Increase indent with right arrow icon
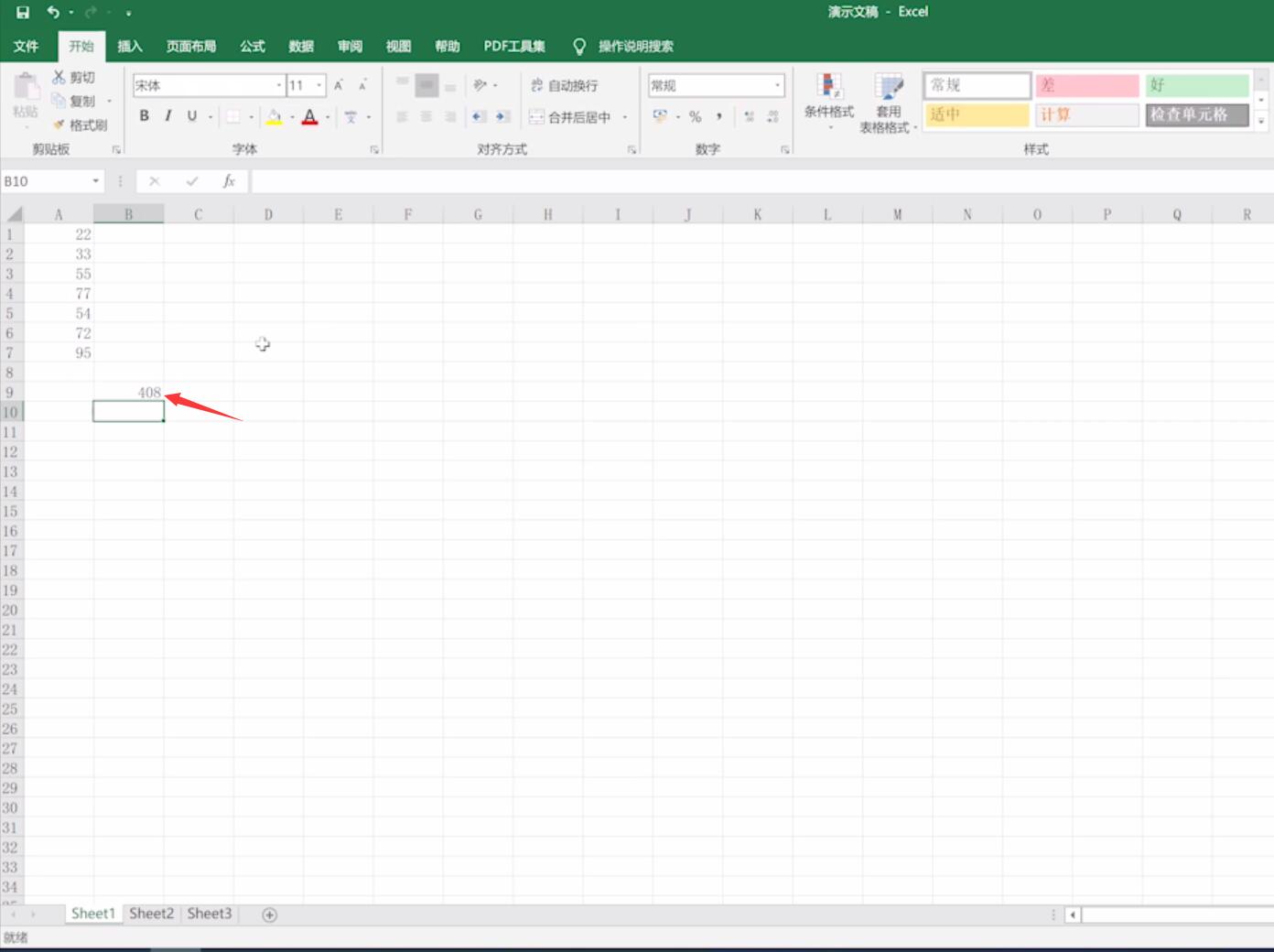 click(x=502, y=116)
